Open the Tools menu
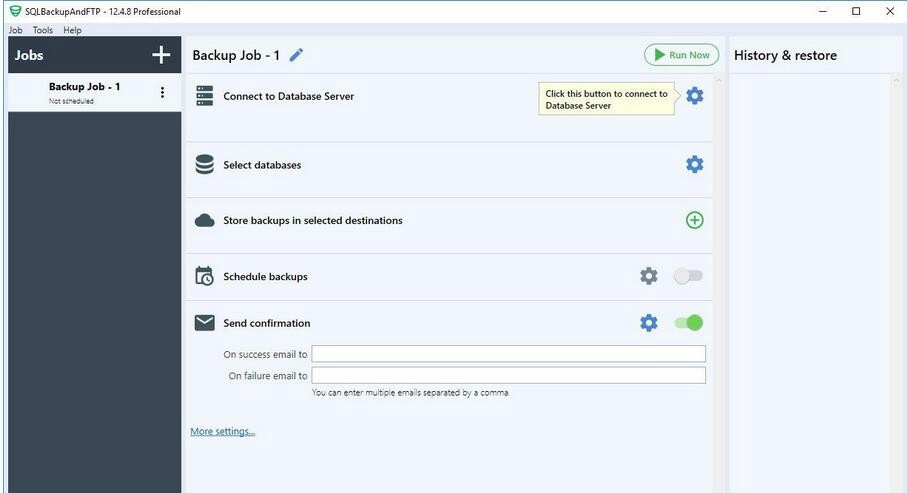This screenshot has width=907, height=493. click(43, 30)
